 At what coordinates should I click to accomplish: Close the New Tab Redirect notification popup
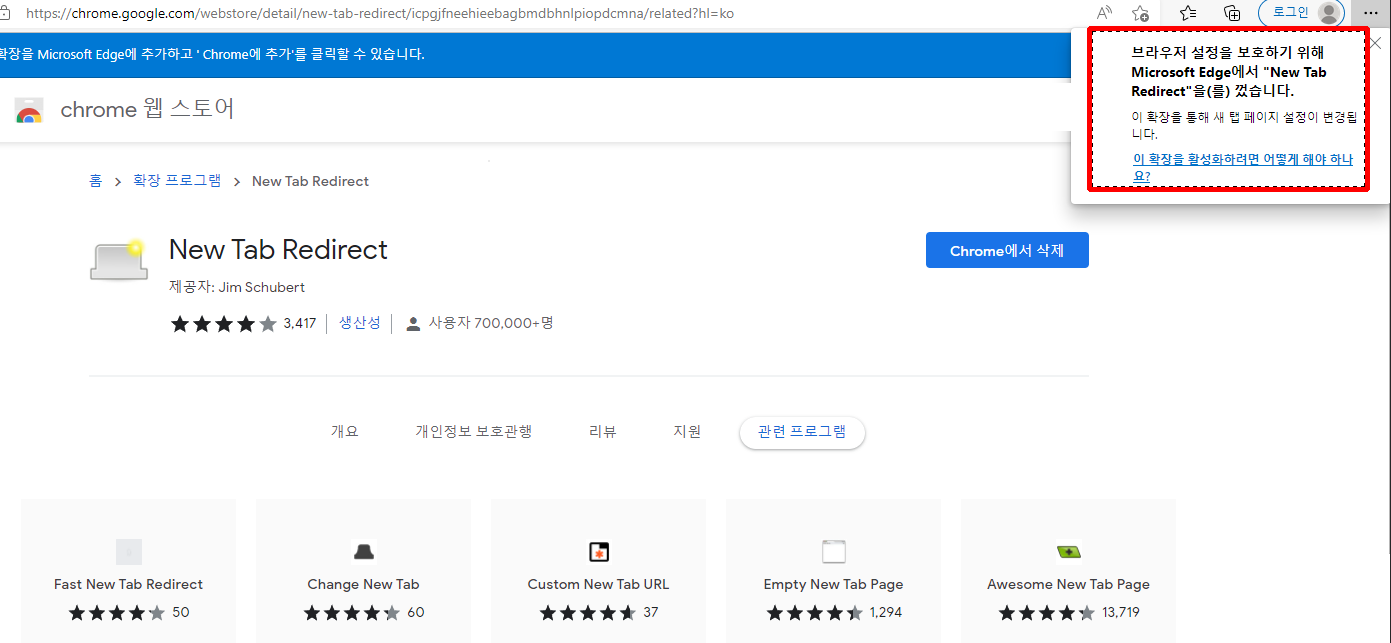pyautogui.click(x=1375, y=43)
